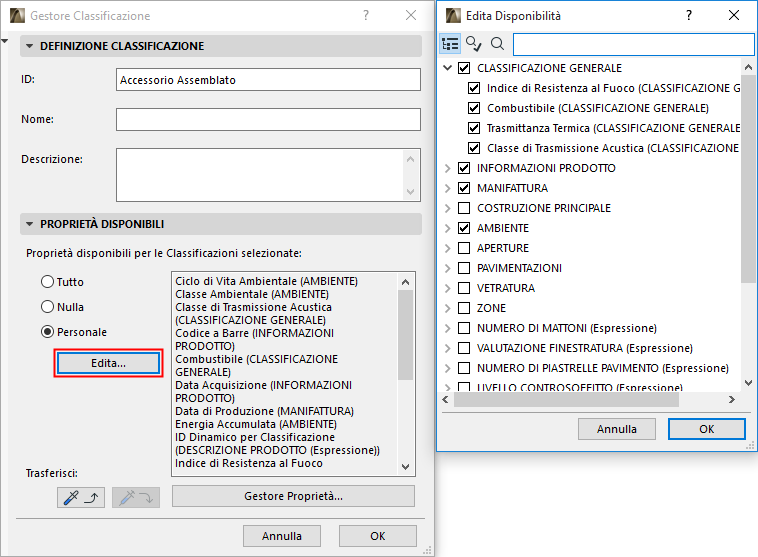Select Ciclo di Vita Ambientale (AMBIENTE) entry

click(x=266, y=281)
